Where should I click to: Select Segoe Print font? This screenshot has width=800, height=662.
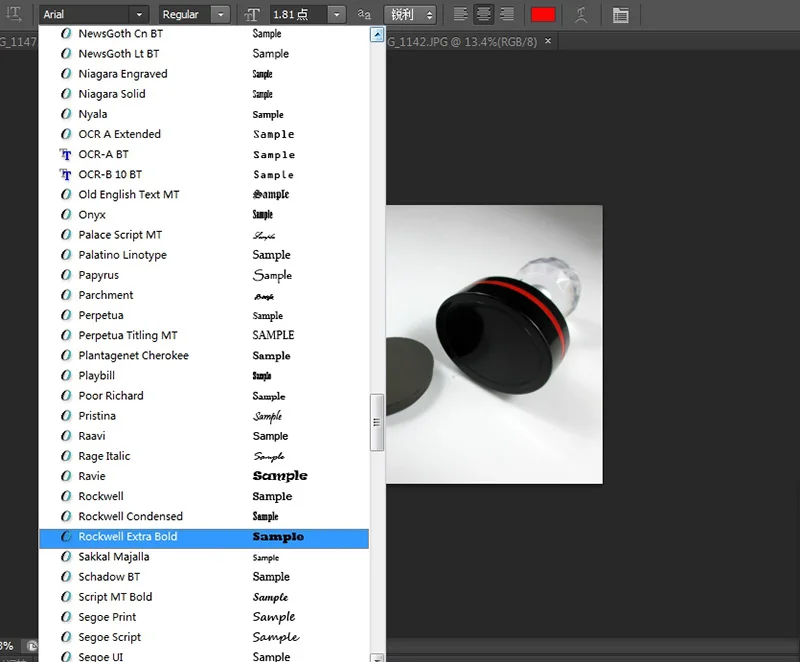point(204,617)
